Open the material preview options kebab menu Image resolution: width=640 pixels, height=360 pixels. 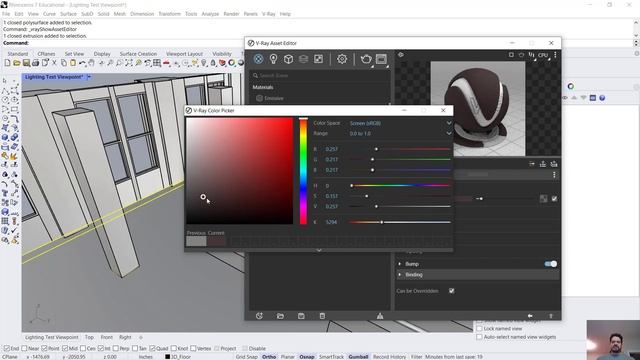[555, 55]
